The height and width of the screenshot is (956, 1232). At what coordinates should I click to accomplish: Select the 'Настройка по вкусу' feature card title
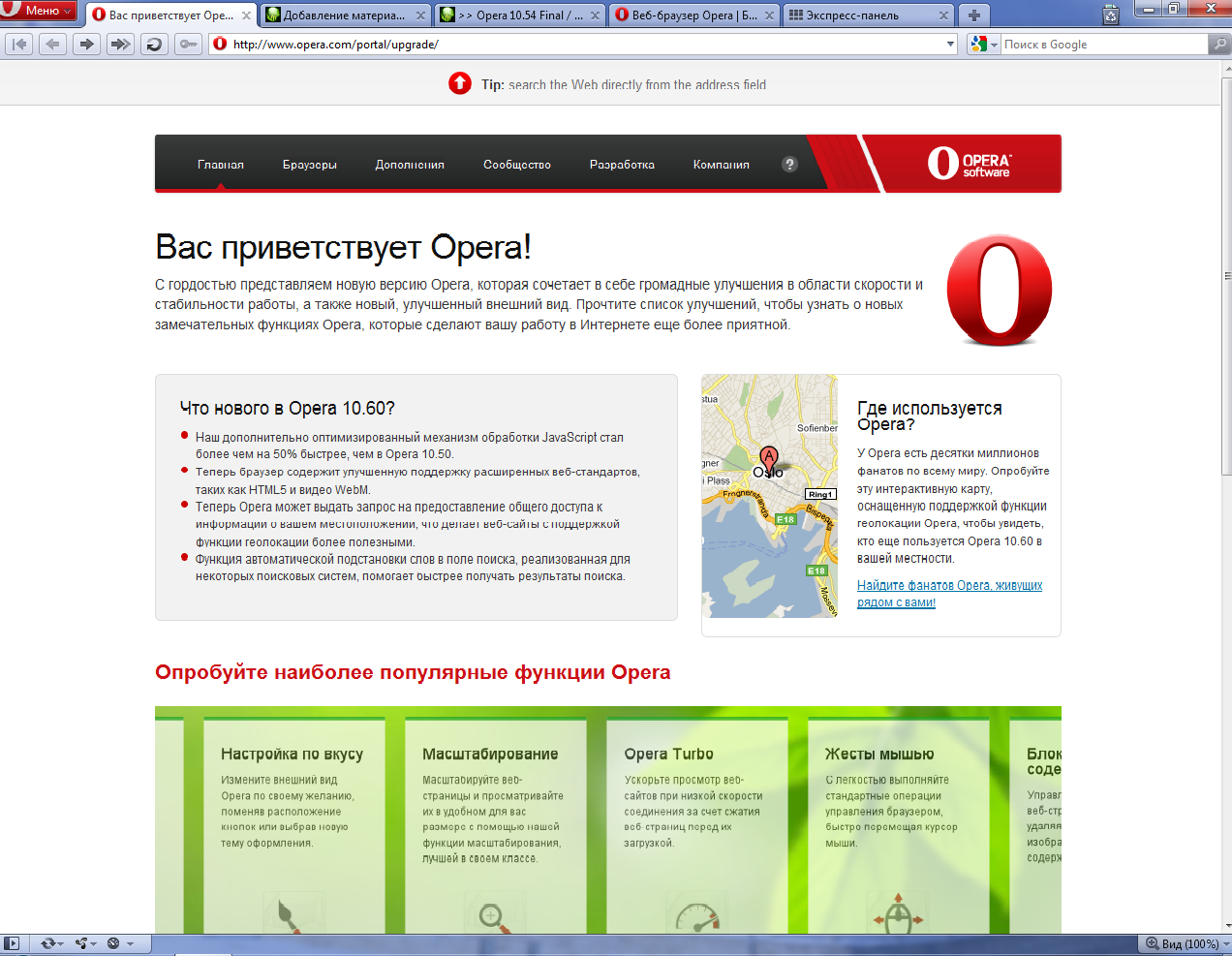pos(292,754)
